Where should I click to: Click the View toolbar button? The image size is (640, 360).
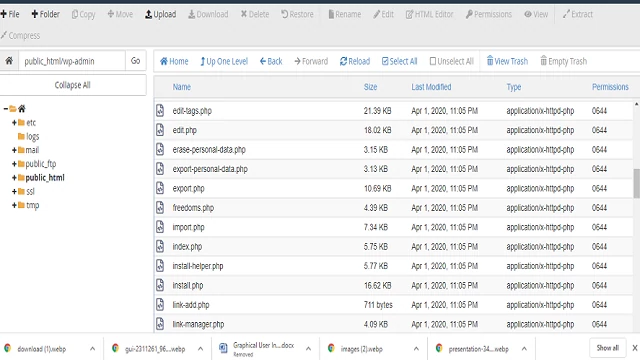[x=536, y=14]
